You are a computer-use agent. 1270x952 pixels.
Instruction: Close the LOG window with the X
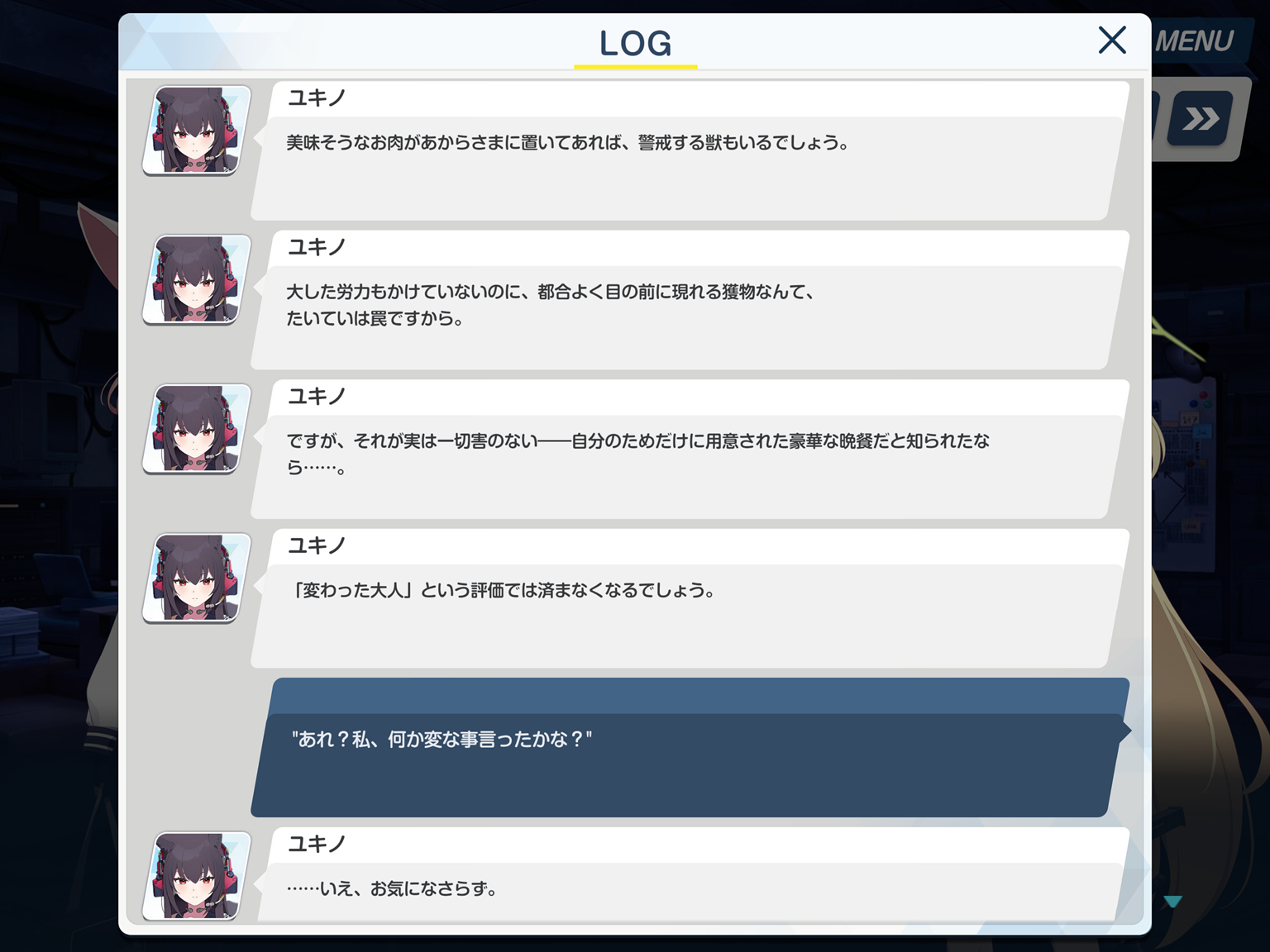pyautogui.click(x=1112, y=40)
